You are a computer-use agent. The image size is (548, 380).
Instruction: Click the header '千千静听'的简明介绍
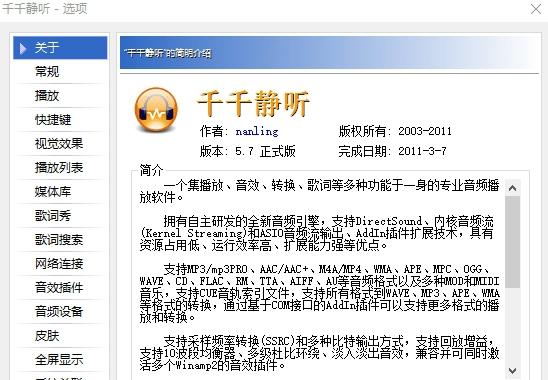(x=168, y=53)
